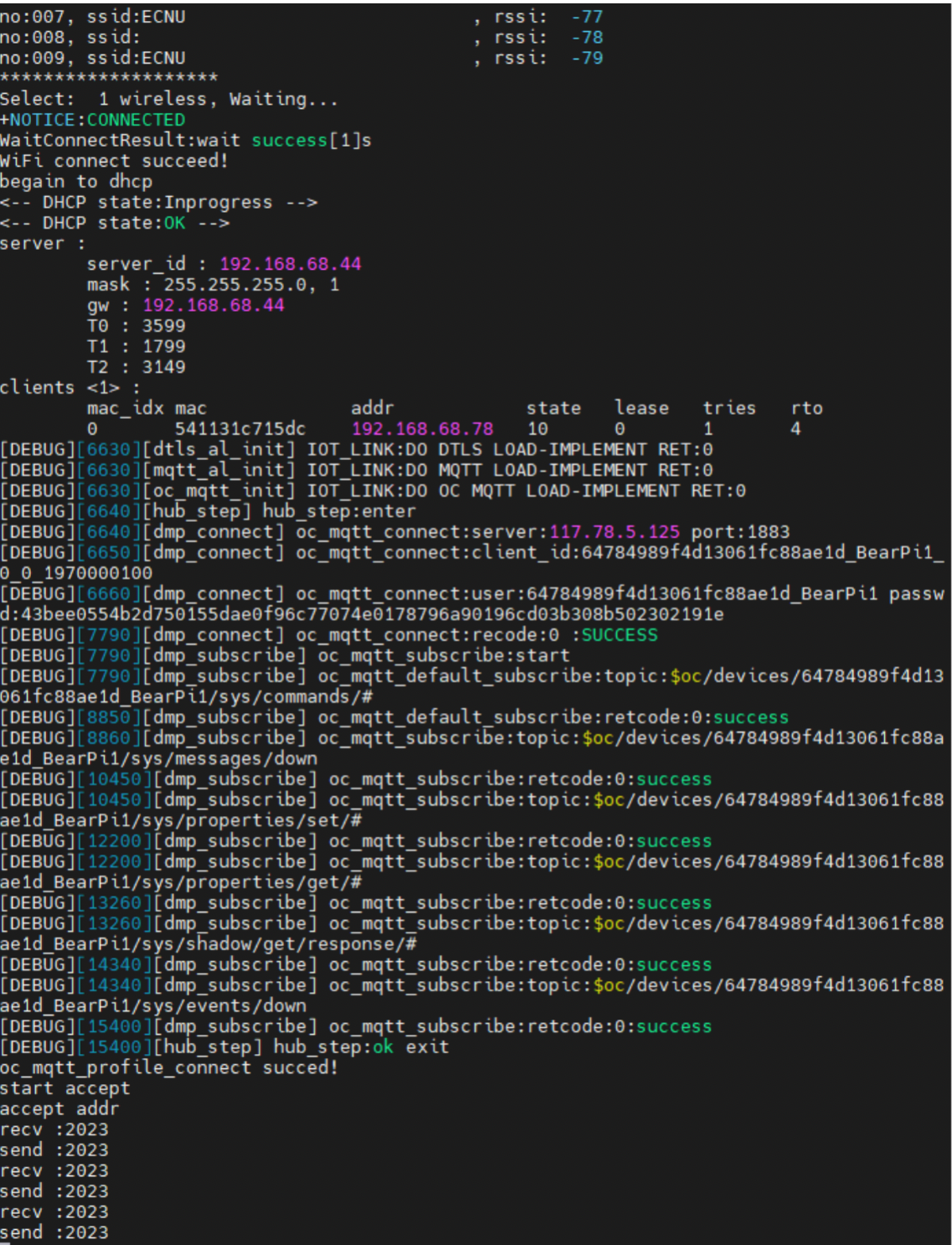Click the mac value 541131c715dc
This screenshot has width=952, height=1245.
point(241,429)
